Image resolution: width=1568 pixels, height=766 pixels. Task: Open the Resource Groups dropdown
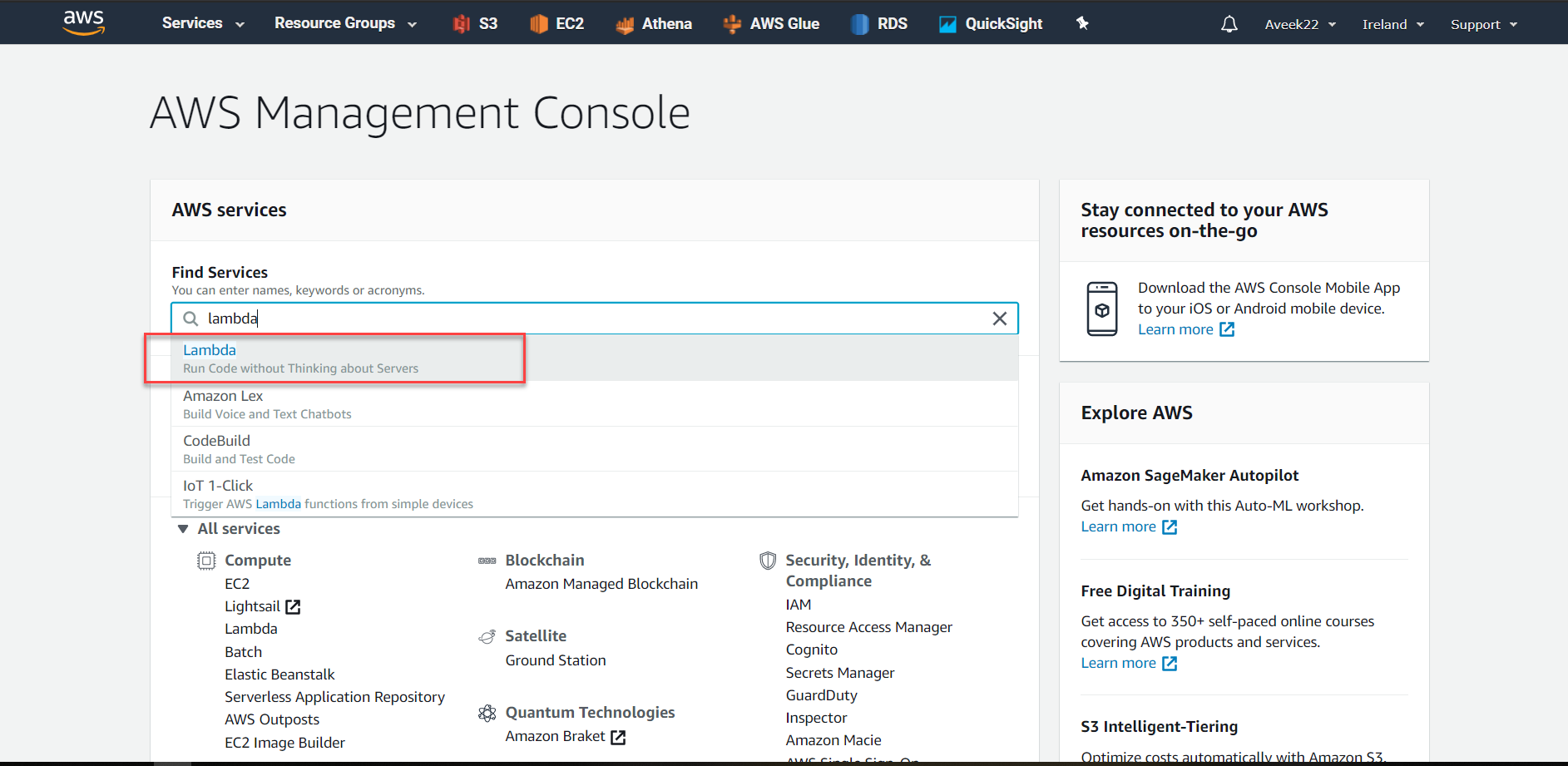click(x=345, y=23)
